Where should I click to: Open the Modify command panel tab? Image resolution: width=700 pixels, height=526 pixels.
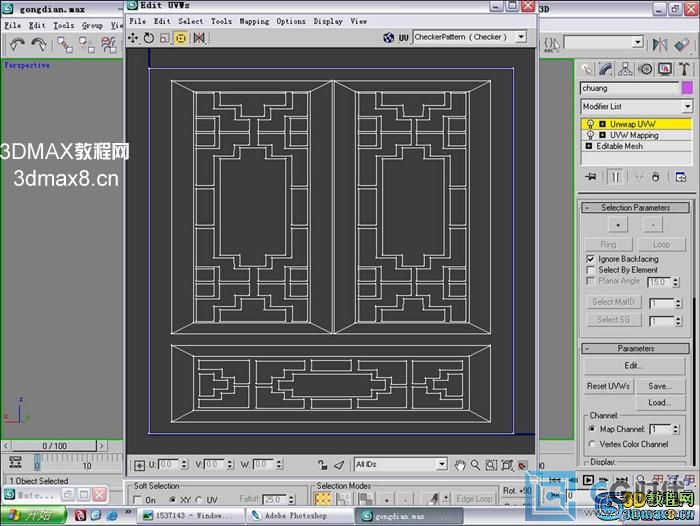pyautogui.click(x=606, y=69)
